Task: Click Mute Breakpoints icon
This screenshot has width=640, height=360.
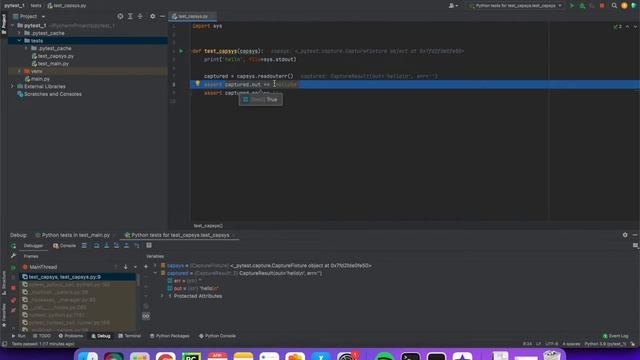Action: click(13, 311)
